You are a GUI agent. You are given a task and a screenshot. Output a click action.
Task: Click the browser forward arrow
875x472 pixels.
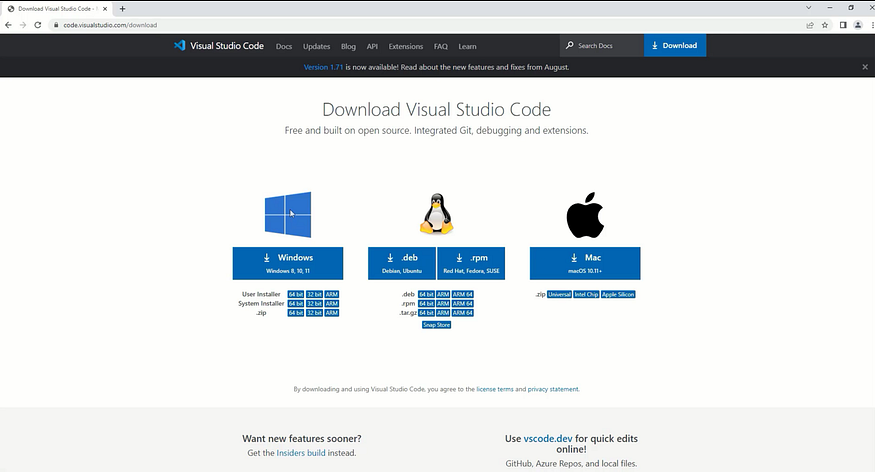point(23,25)
